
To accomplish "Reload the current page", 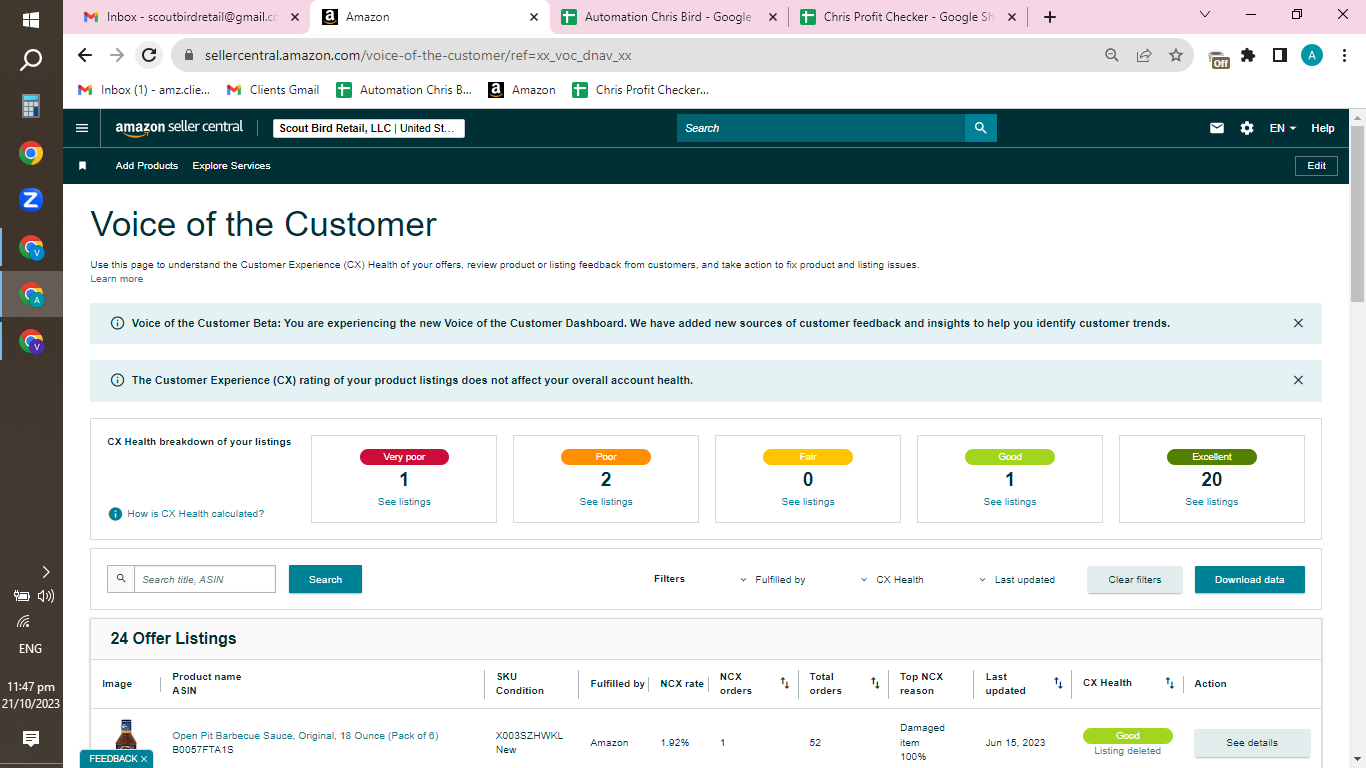I will [149, 55].
